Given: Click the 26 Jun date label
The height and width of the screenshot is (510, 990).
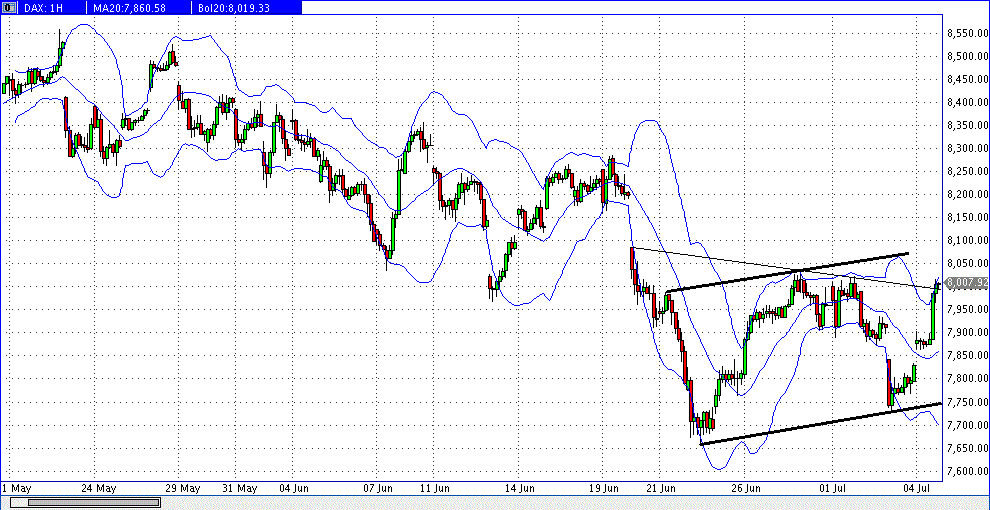Looking at the screenshot, I should [745, 488].
